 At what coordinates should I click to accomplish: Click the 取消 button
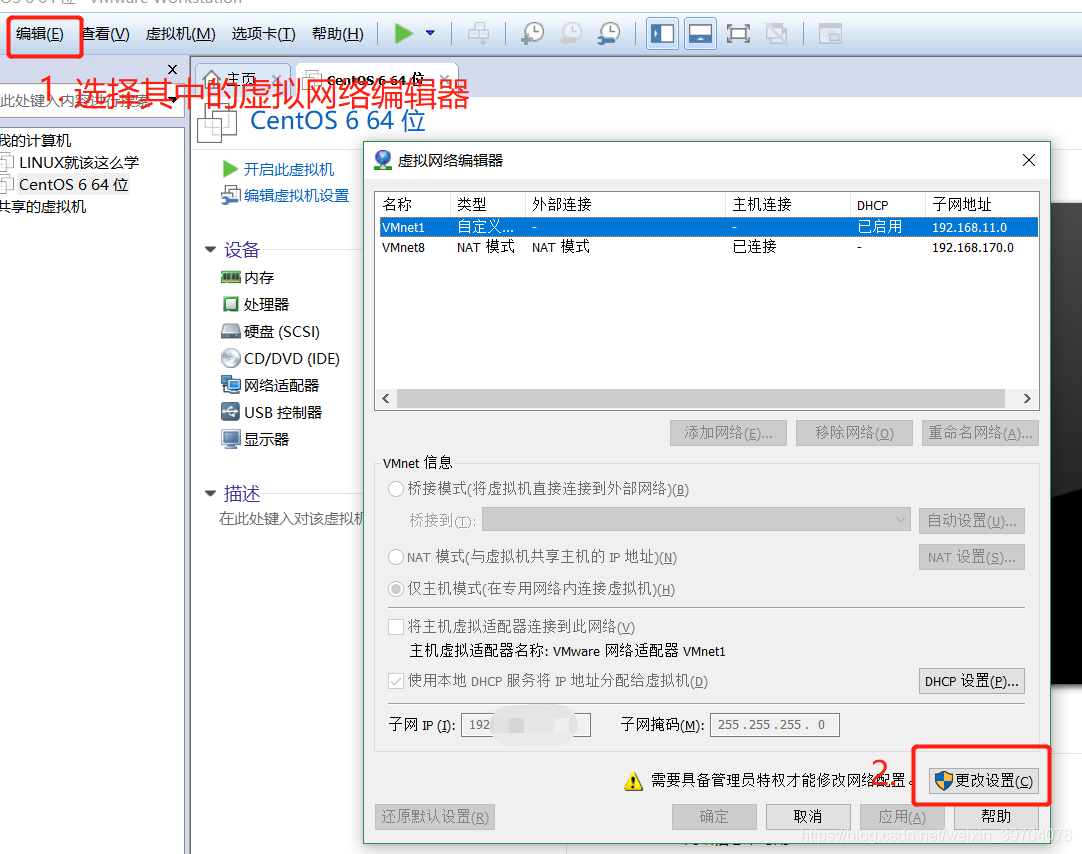tap(807, 817)
